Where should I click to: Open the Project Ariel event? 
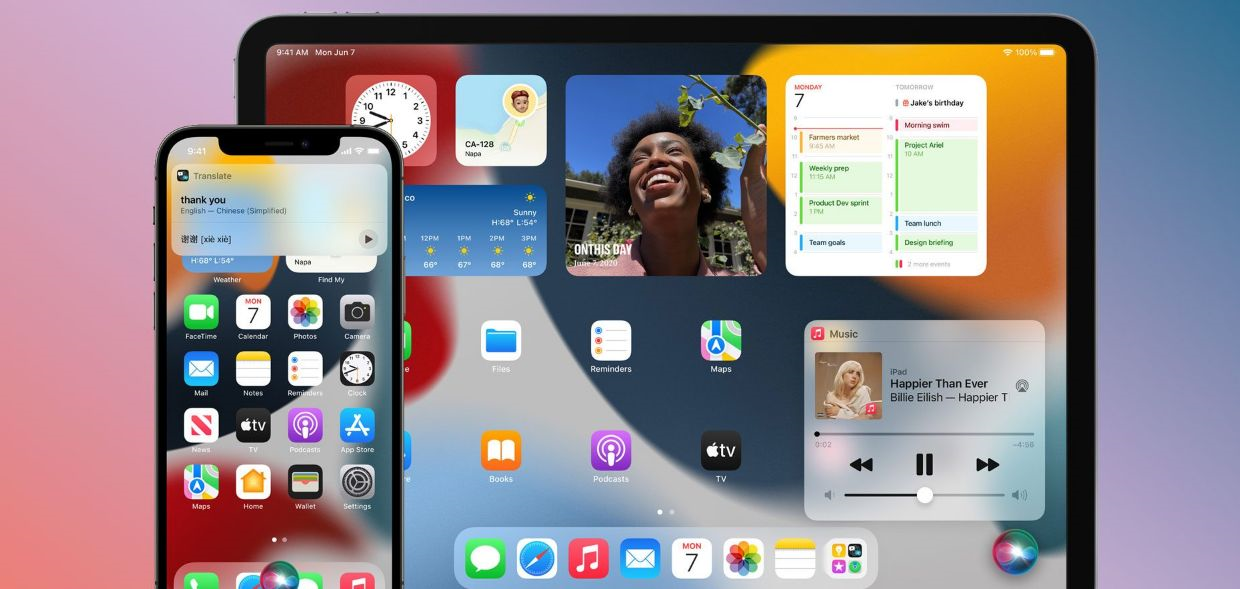936,175
